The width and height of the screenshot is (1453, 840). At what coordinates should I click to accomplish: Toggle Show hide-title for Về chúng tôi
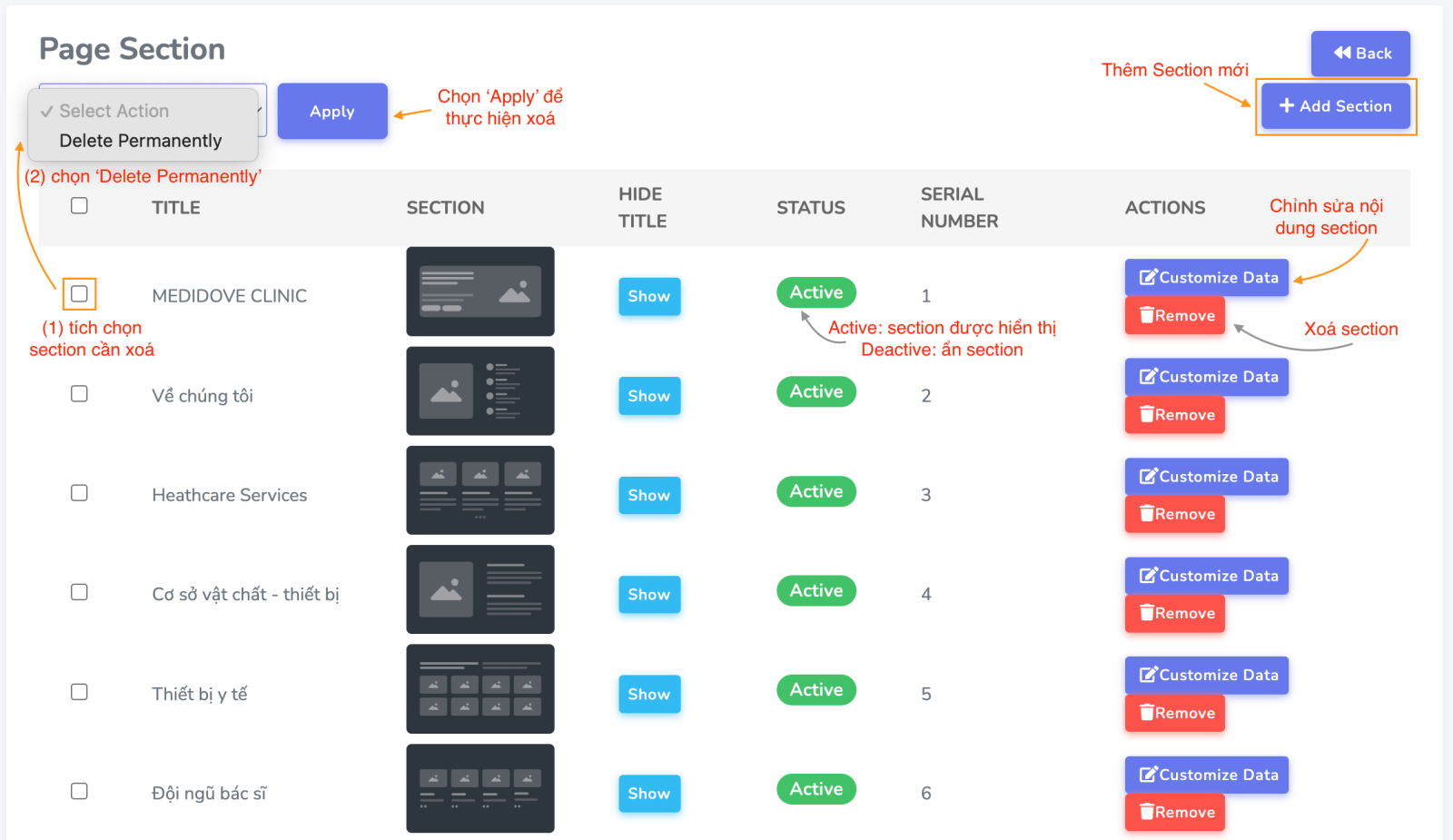pos(649,396)
